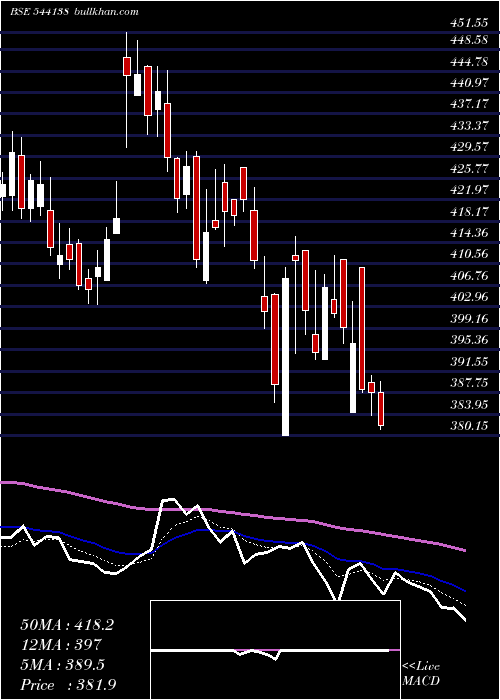Click the pink 50MA line

click(x=232, y=513)
